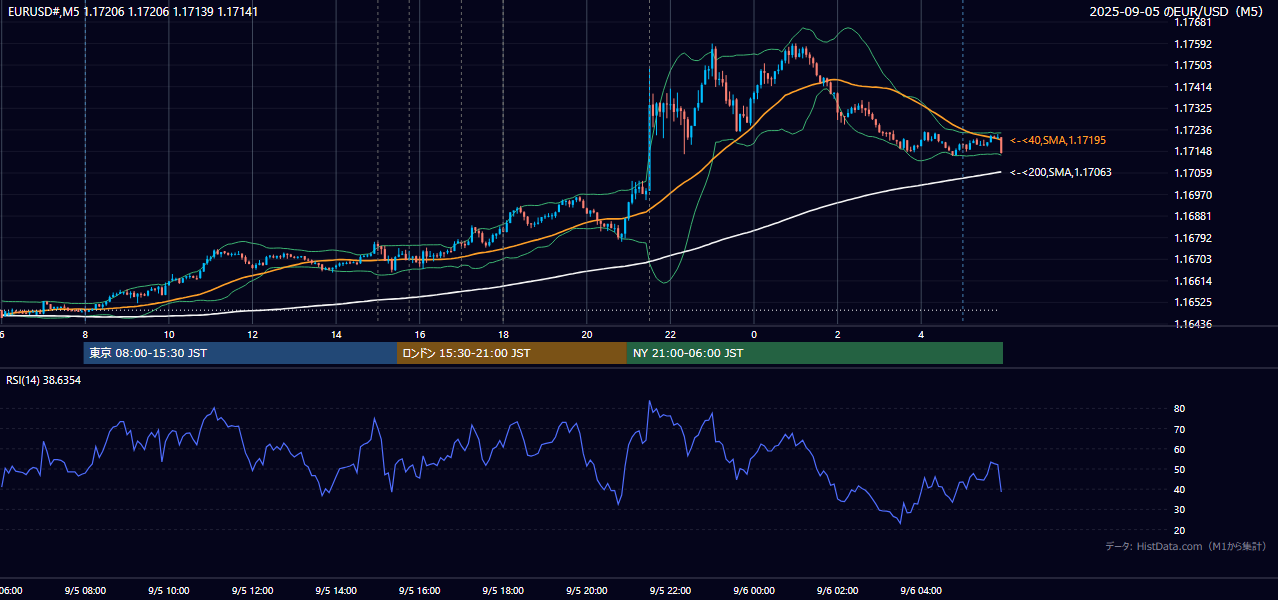Screen dimensions: 1278x600
Task: Click hour label 16 under the price chart
Action: (420, 334)
